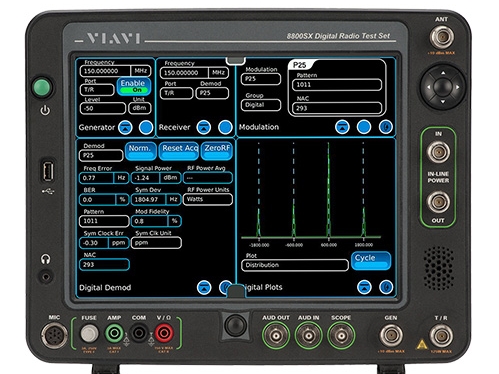Viewport: 499px width, 374px height.
Task: Edit the Generator Level field -50
Action: coord(103,108)
